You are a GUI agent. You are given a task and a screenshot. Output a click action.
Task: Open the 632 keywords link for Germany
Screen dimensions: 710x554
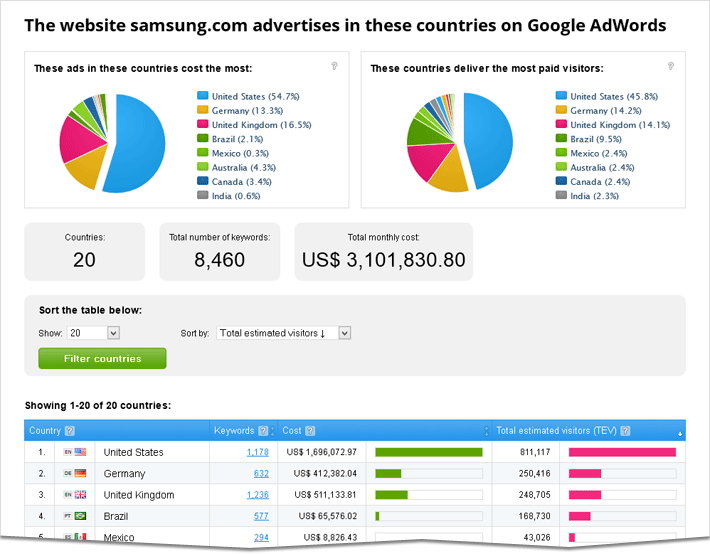[261, 473]
